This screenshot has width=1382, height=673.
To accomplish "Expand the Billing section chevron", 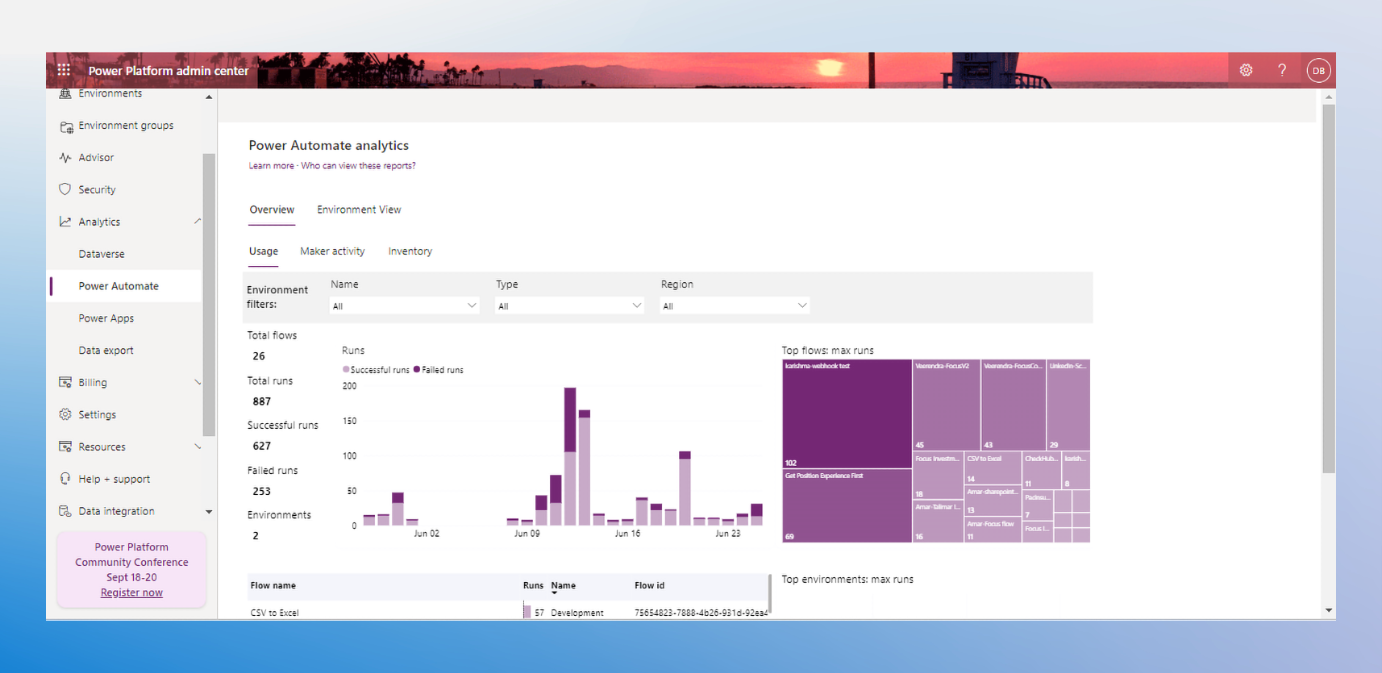I will [197, 383].
